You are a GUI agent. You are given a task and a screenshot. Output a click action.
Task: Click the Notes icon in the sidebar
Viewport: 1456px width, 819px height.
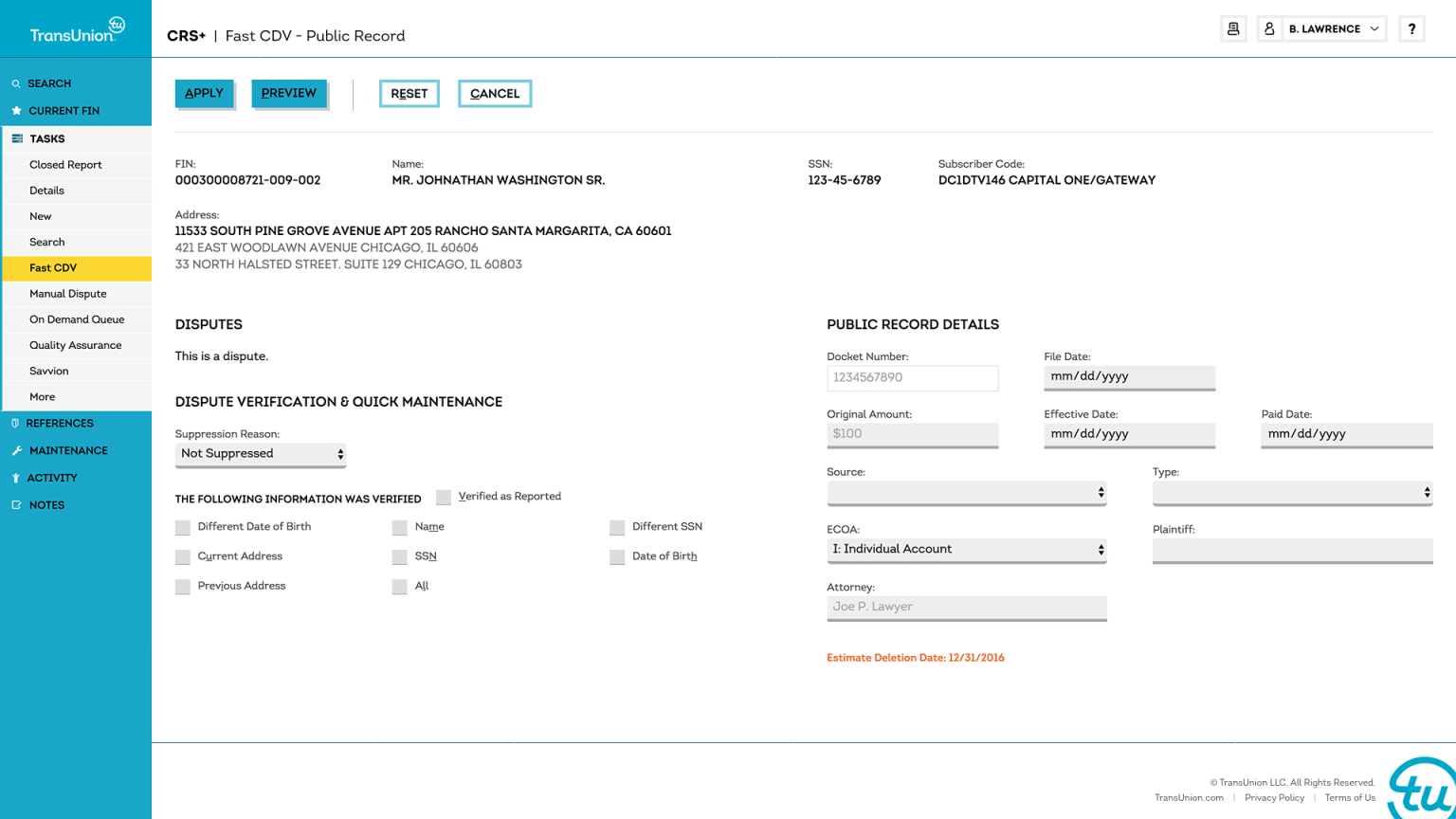coord(16,505)
